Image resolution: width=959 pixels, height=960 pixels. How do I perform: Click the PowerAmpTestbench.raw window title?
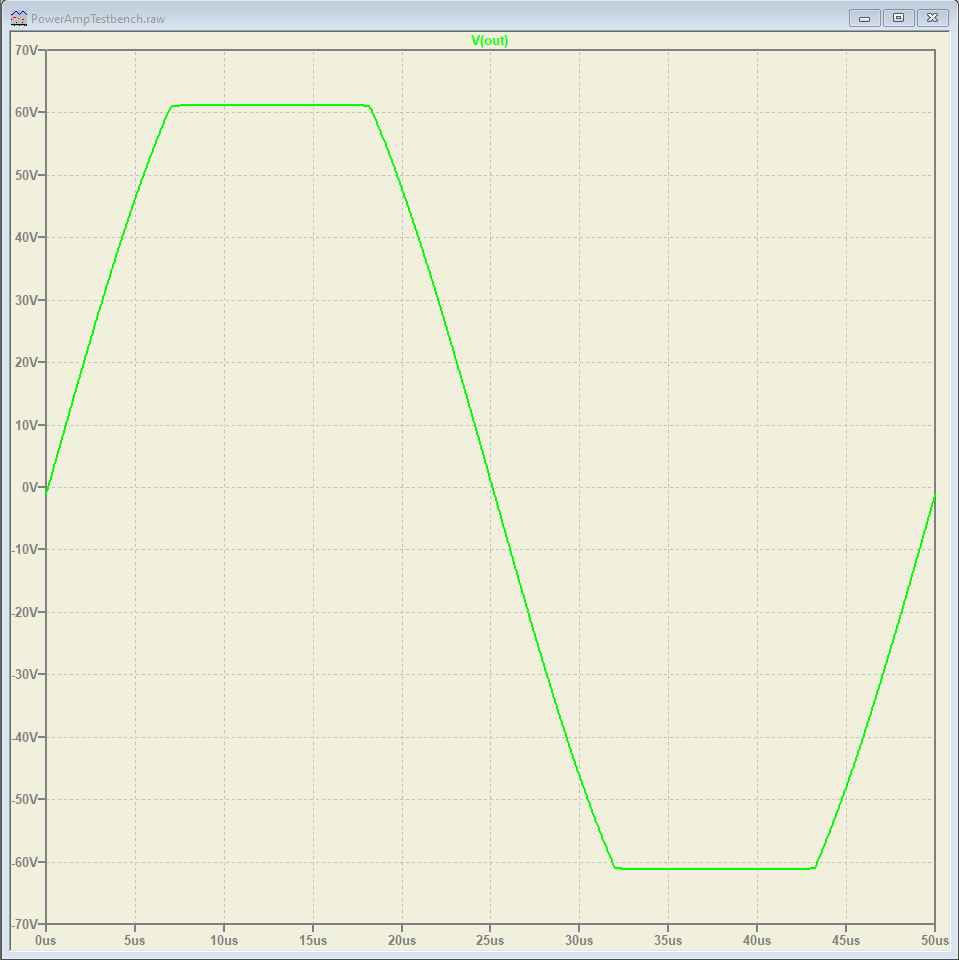tap(98, 19)
